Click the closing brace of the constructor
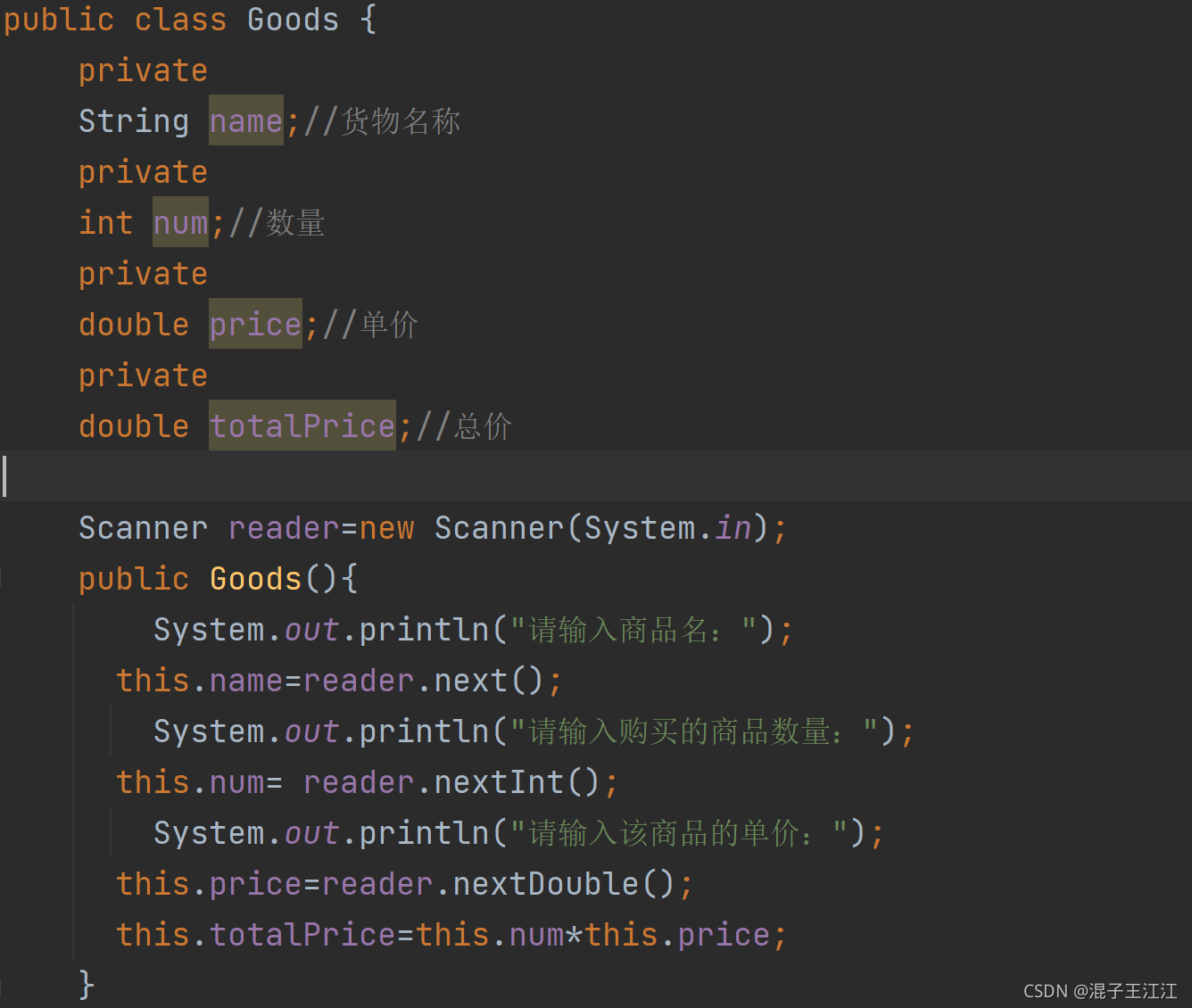The image size is (1192, 1008). point(87,985)
